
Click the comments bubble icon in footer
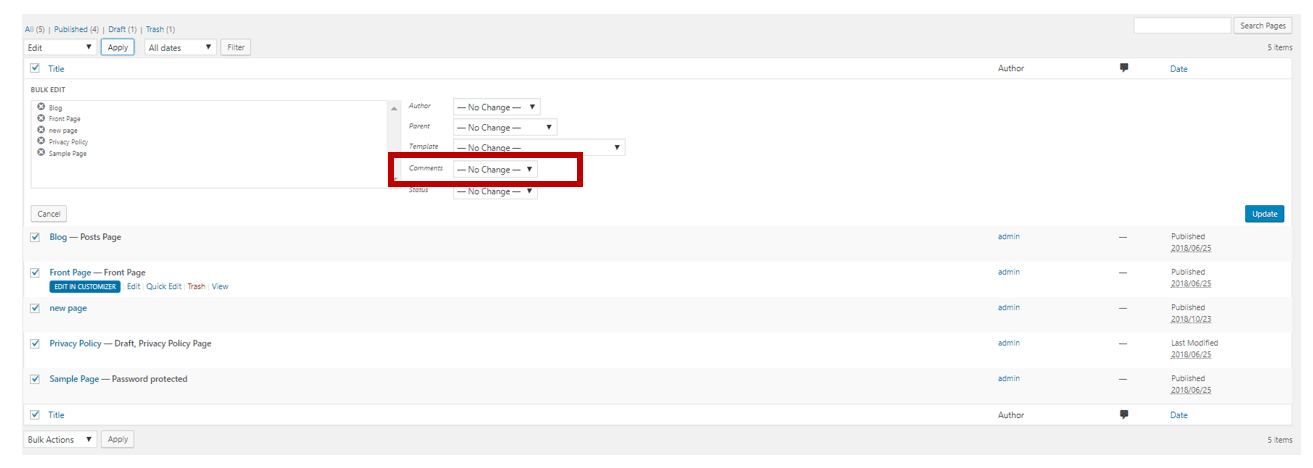tap(1124, 414)
